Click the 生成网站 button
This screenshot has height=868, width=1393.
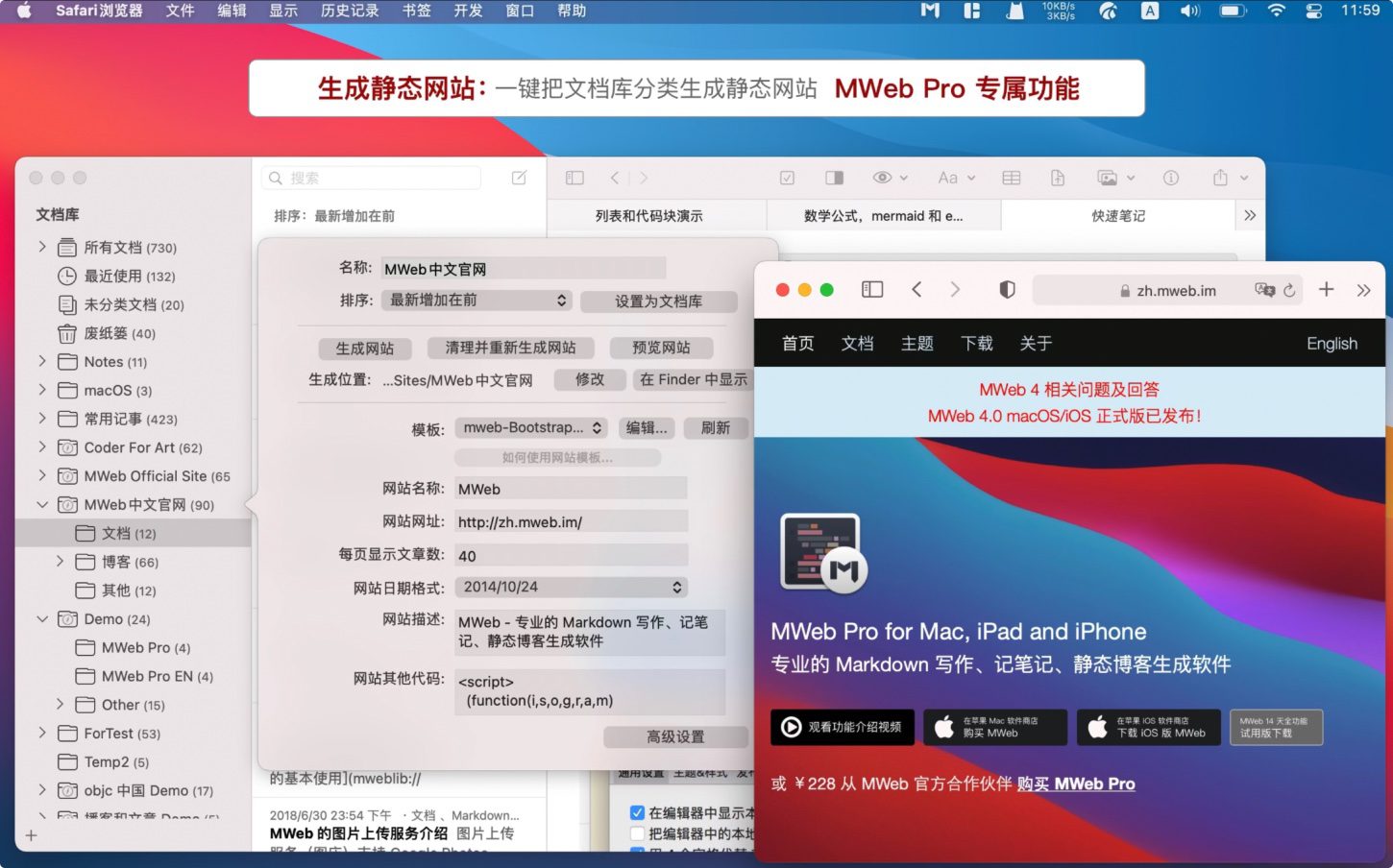click(x=364, y=349)
